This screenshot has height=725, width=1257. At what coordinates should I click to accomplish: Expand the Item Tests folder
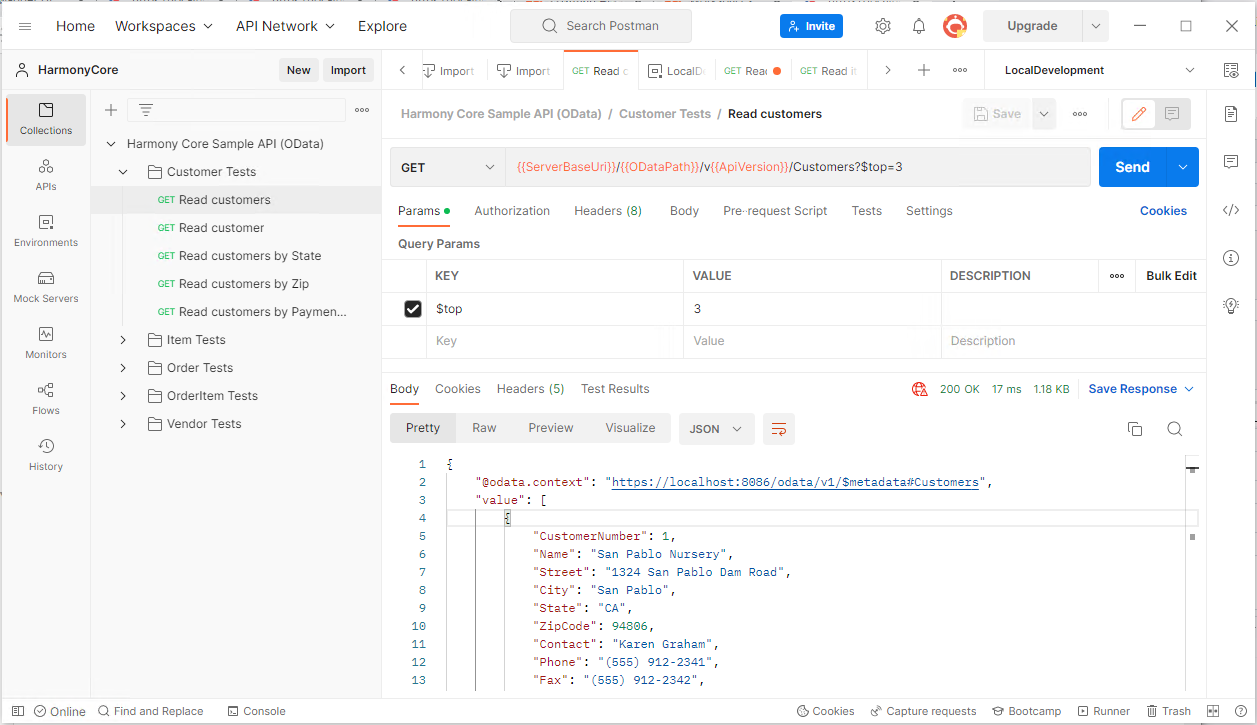[x=123, y=340]
